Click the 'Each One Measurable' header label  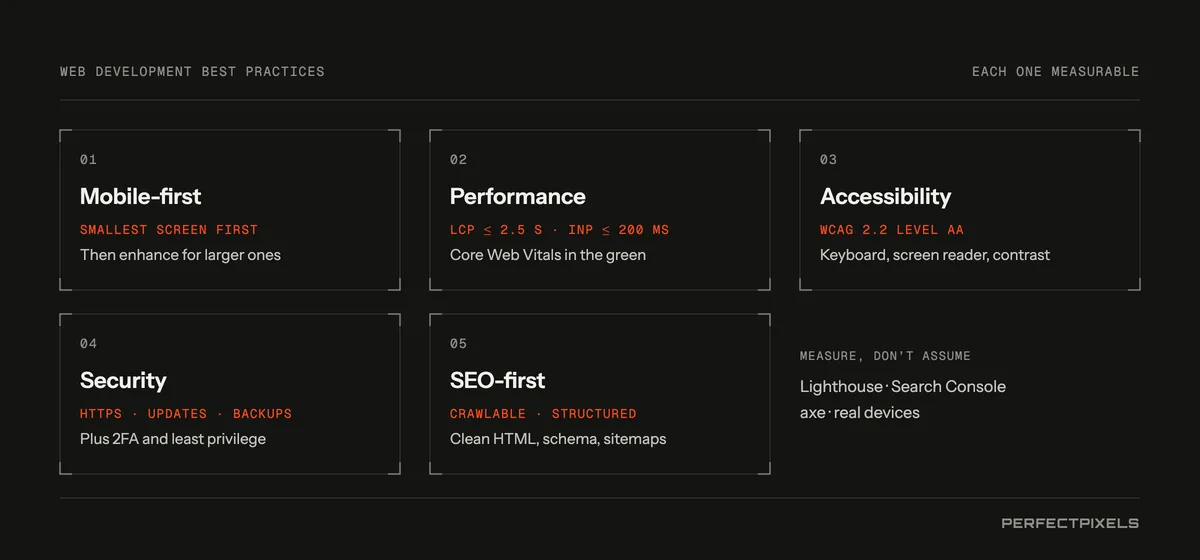coord(1055,72)
